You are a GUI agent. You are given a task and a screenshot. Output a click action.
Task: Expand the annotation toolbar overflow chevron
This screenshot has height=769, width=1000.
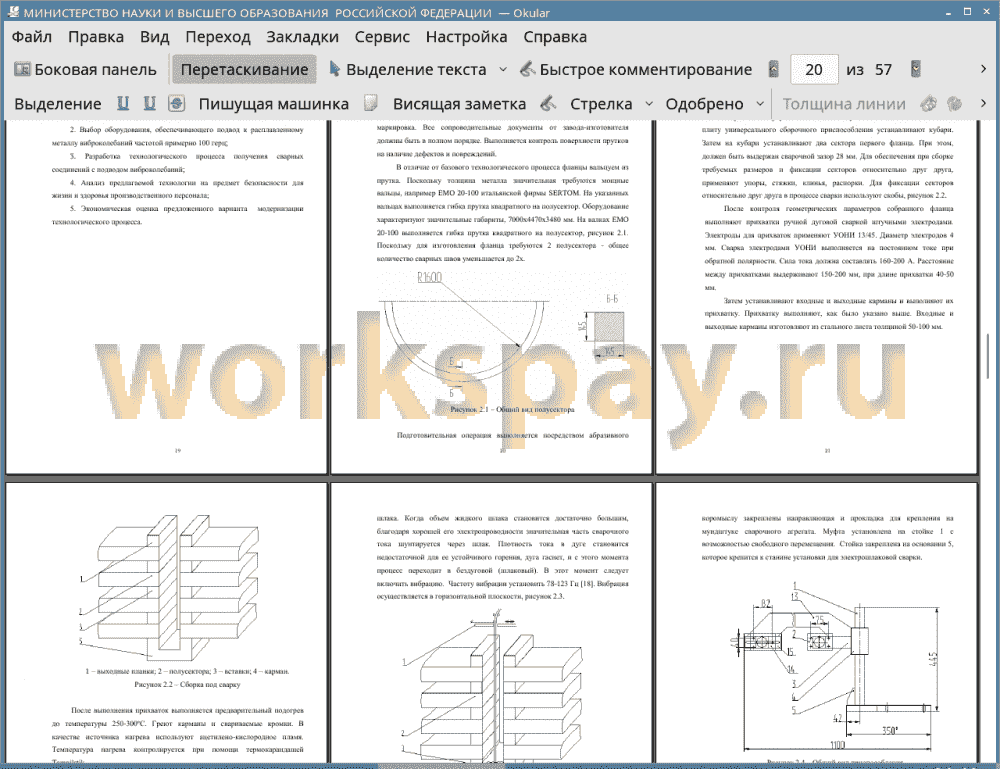983,103
